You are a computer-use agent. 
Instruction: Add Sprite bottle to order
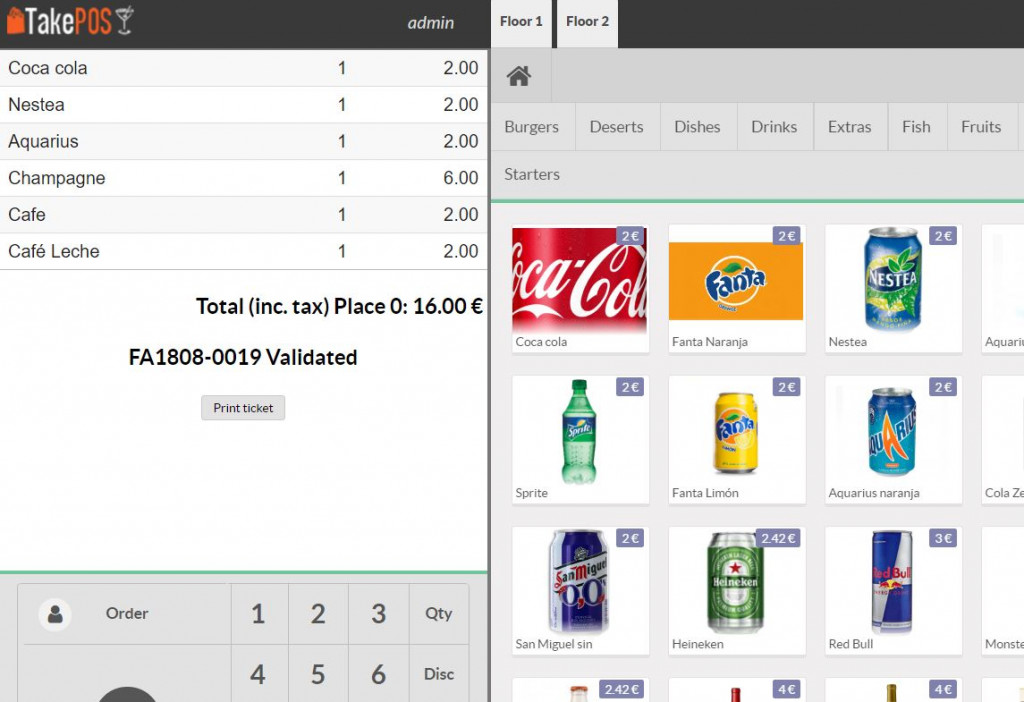[x=580, y=438]
